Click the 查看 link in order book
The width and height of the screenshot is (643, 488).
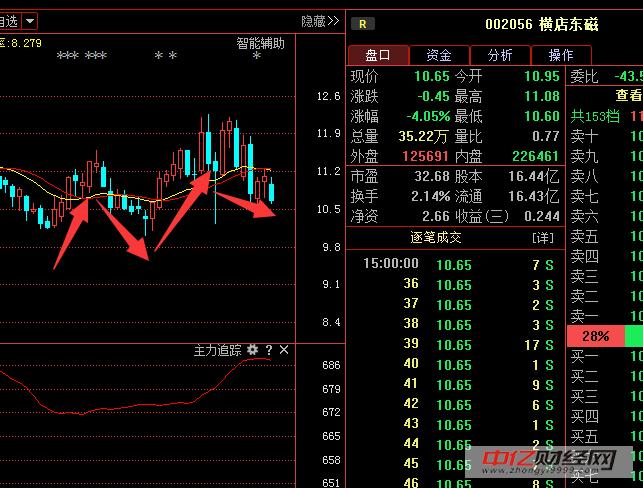click(628, 96)
